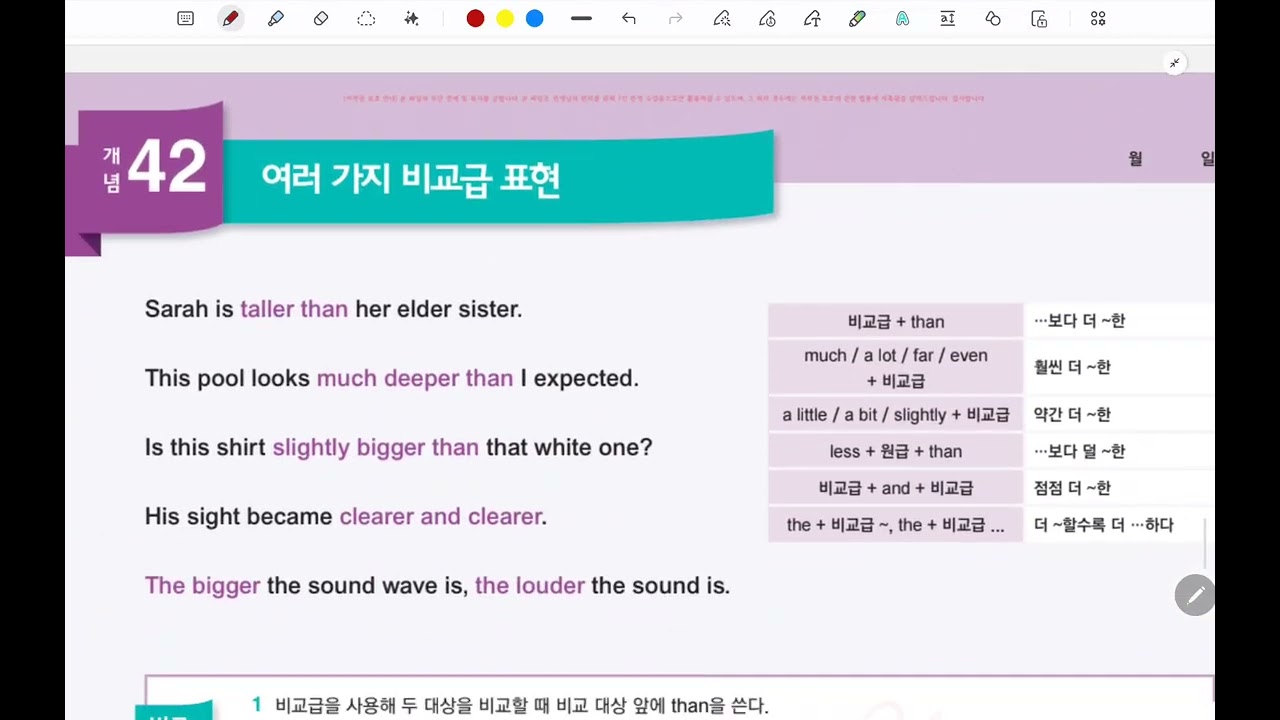Redo the undone stroke

coord(675,18)
